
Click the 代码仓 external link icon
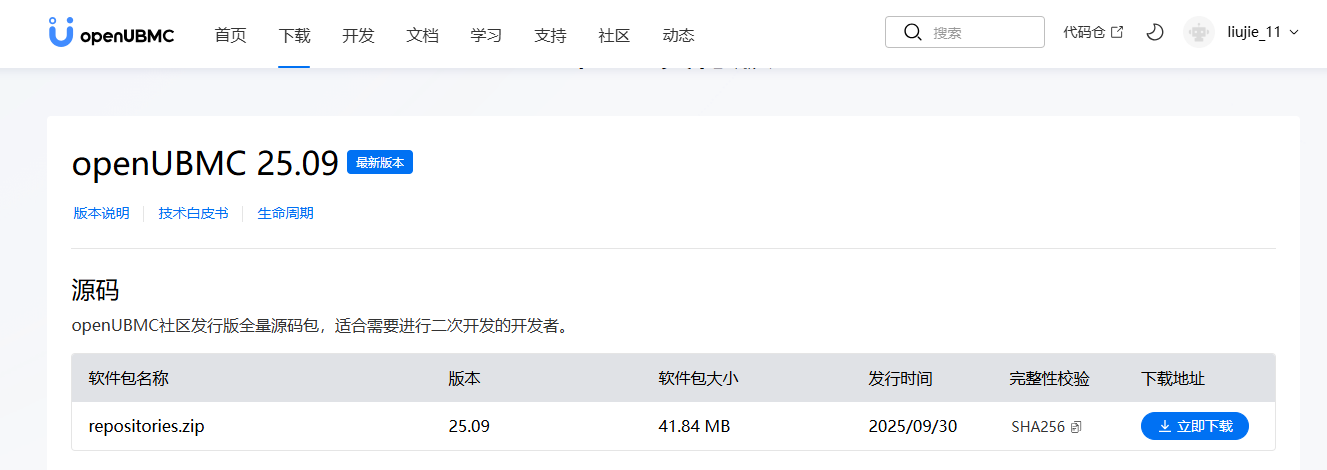(x=1117, y=32)
